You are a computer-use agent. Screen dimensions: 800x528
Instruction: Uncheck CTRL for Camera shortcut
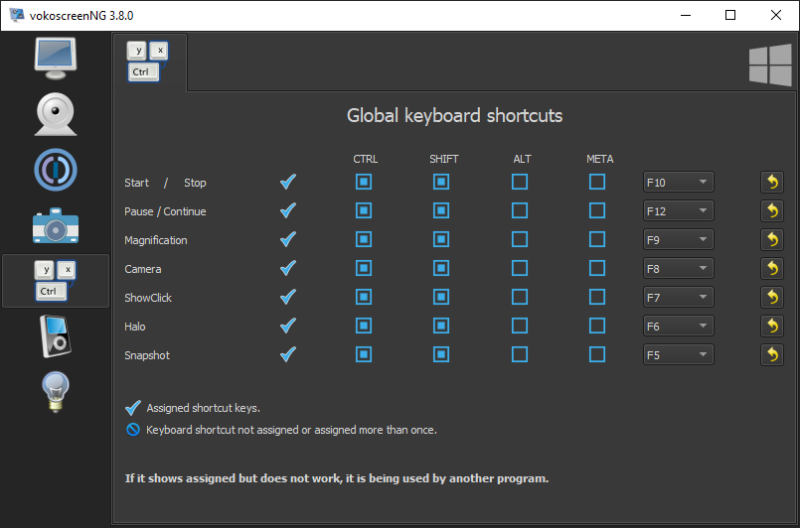(364, 268)
